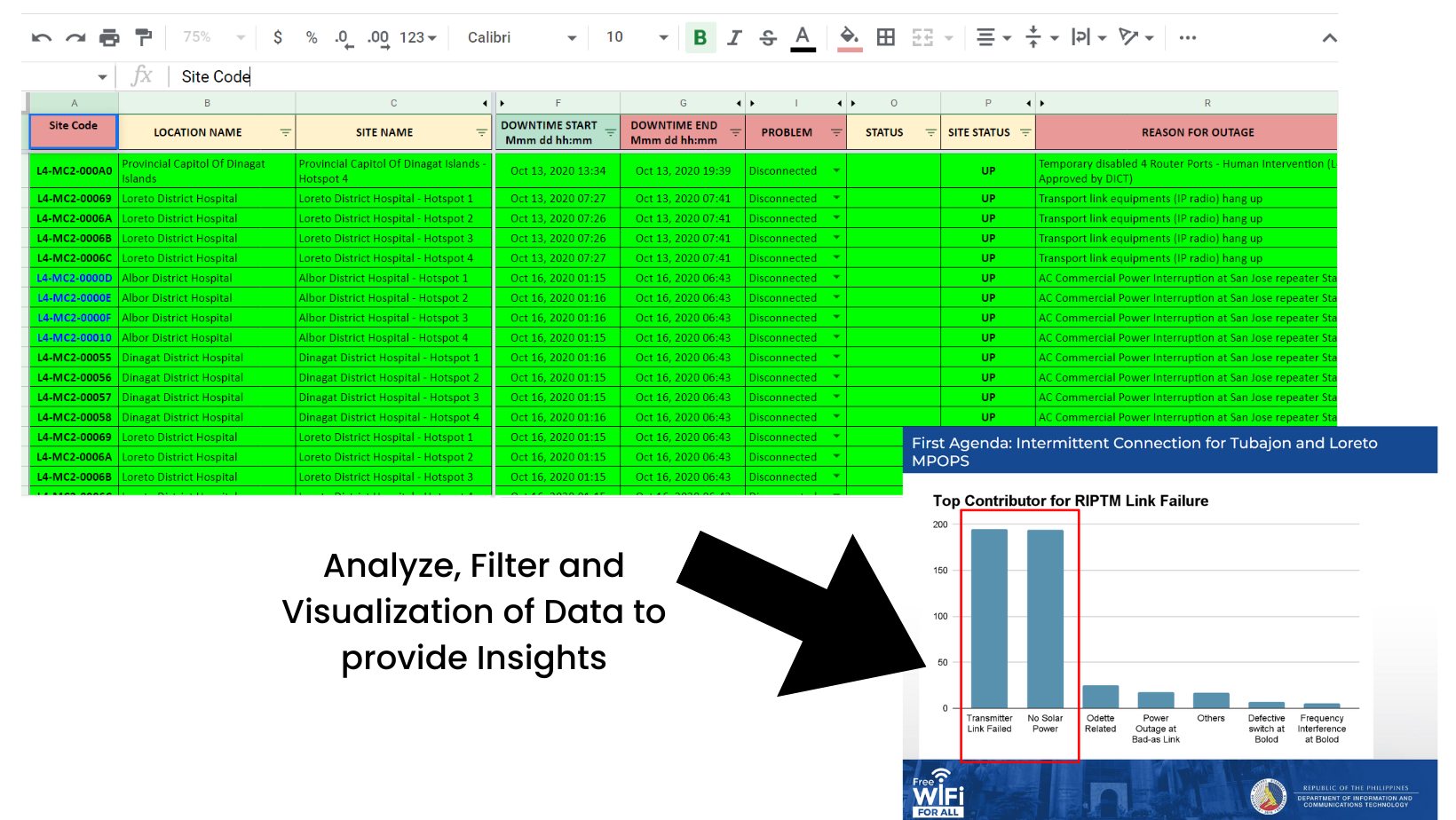
Task: Open filter for DOWNTIME END column
Action: (x=735, y=132)
